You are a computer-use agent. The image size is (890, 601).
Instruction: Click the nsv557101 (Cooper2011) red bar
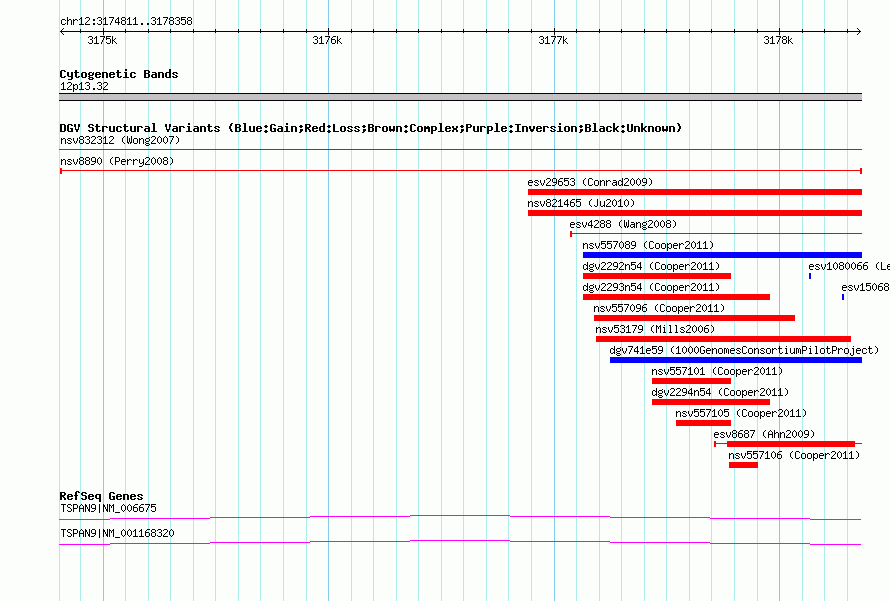pos(691,381)
